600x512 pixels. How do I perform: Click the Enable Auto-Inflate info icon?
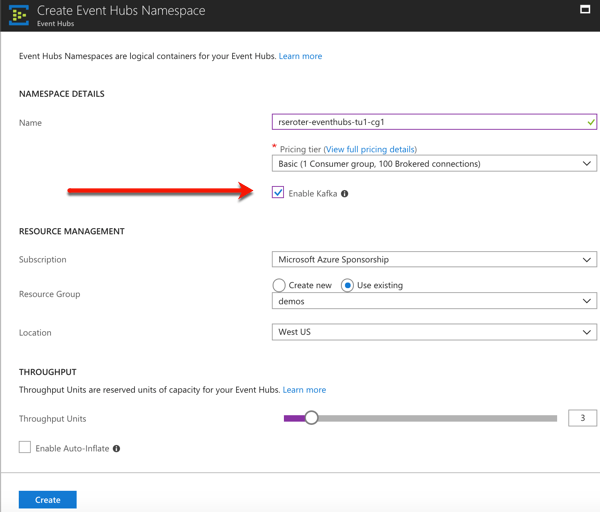click(x=117, y=449)
